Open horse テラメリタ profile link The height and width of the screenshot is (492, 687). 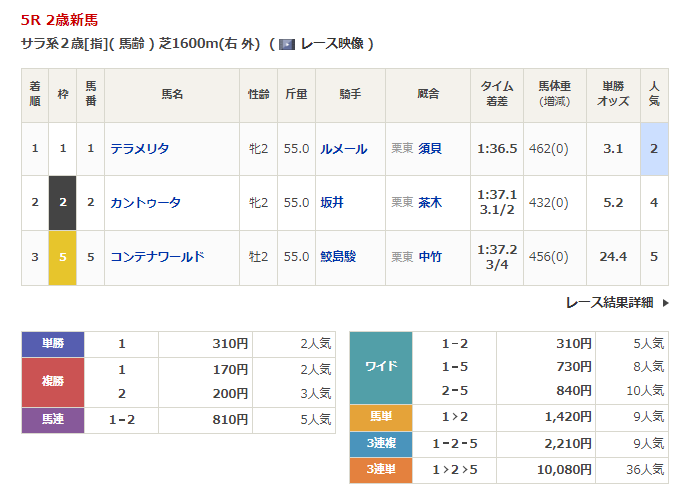click(139, 149)
